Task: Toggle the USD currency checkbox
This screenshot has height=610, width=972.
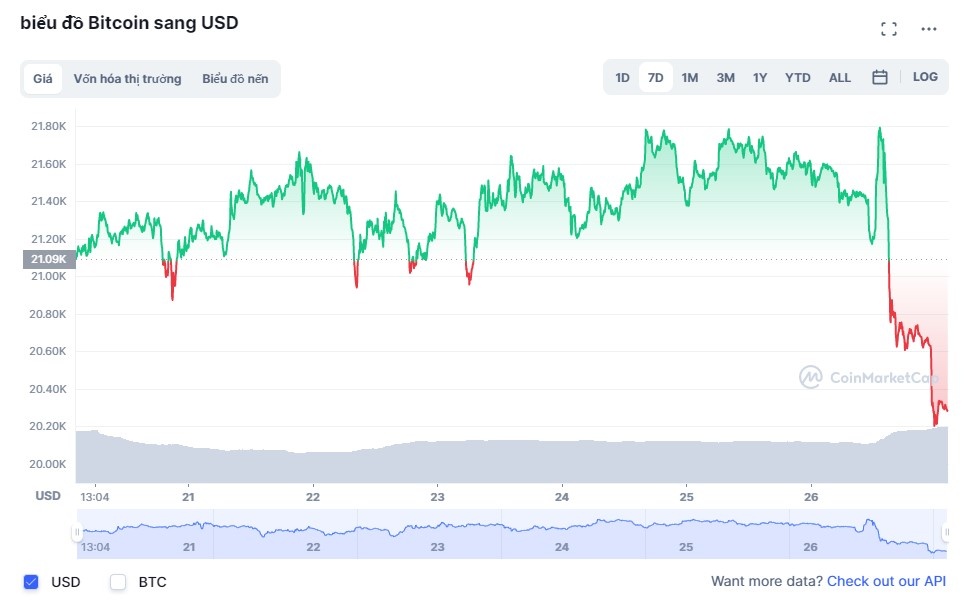Action: pyautogui.click(x=31, y=582)
